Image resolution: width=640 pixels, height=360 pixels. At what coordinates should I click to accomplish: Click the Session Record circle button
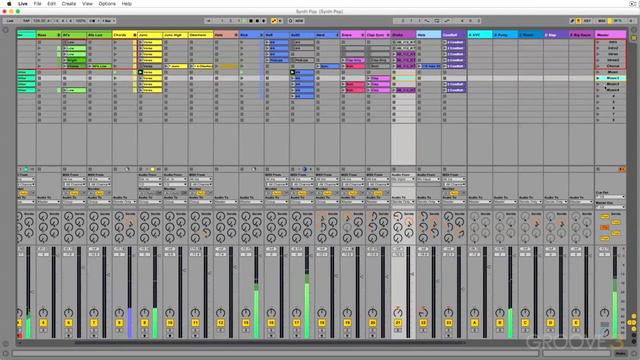(291, 21)
